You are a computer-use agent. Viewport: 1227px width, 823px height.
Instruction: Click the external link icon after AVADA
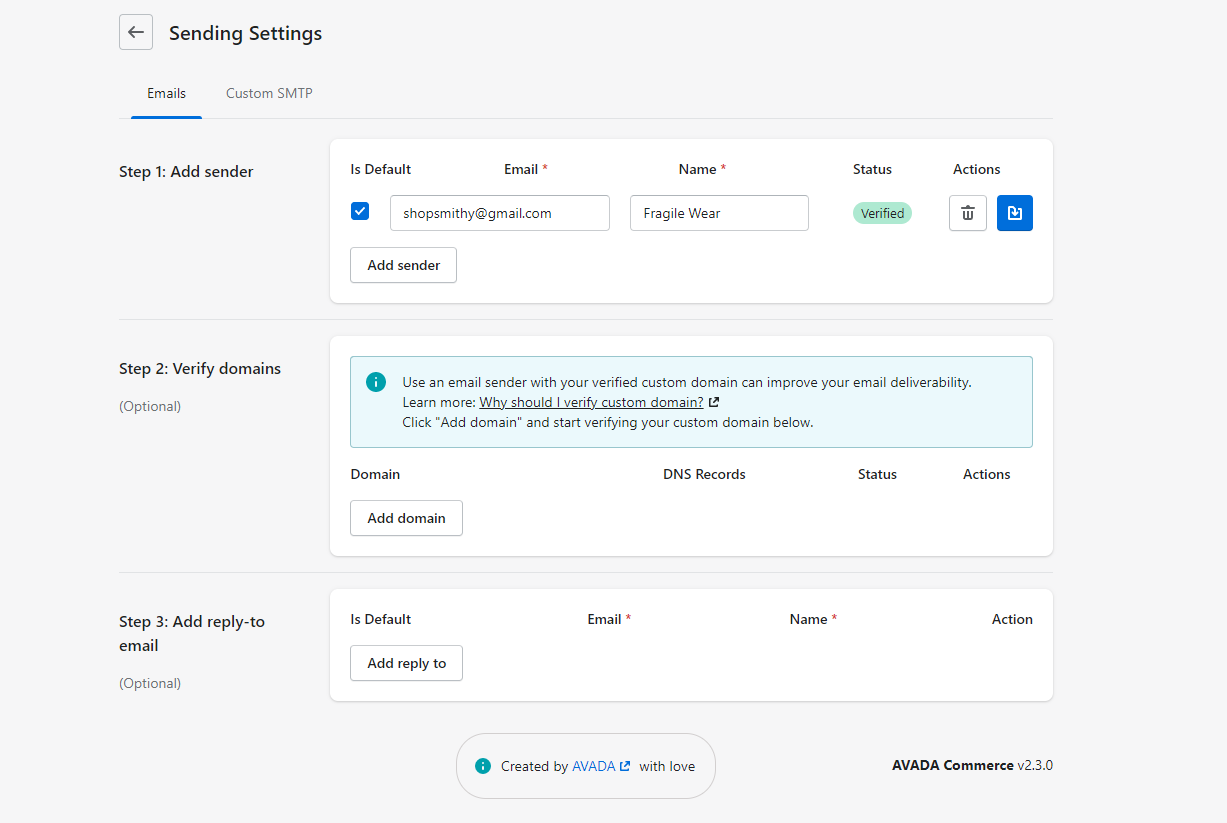click(x=625, y=766)
